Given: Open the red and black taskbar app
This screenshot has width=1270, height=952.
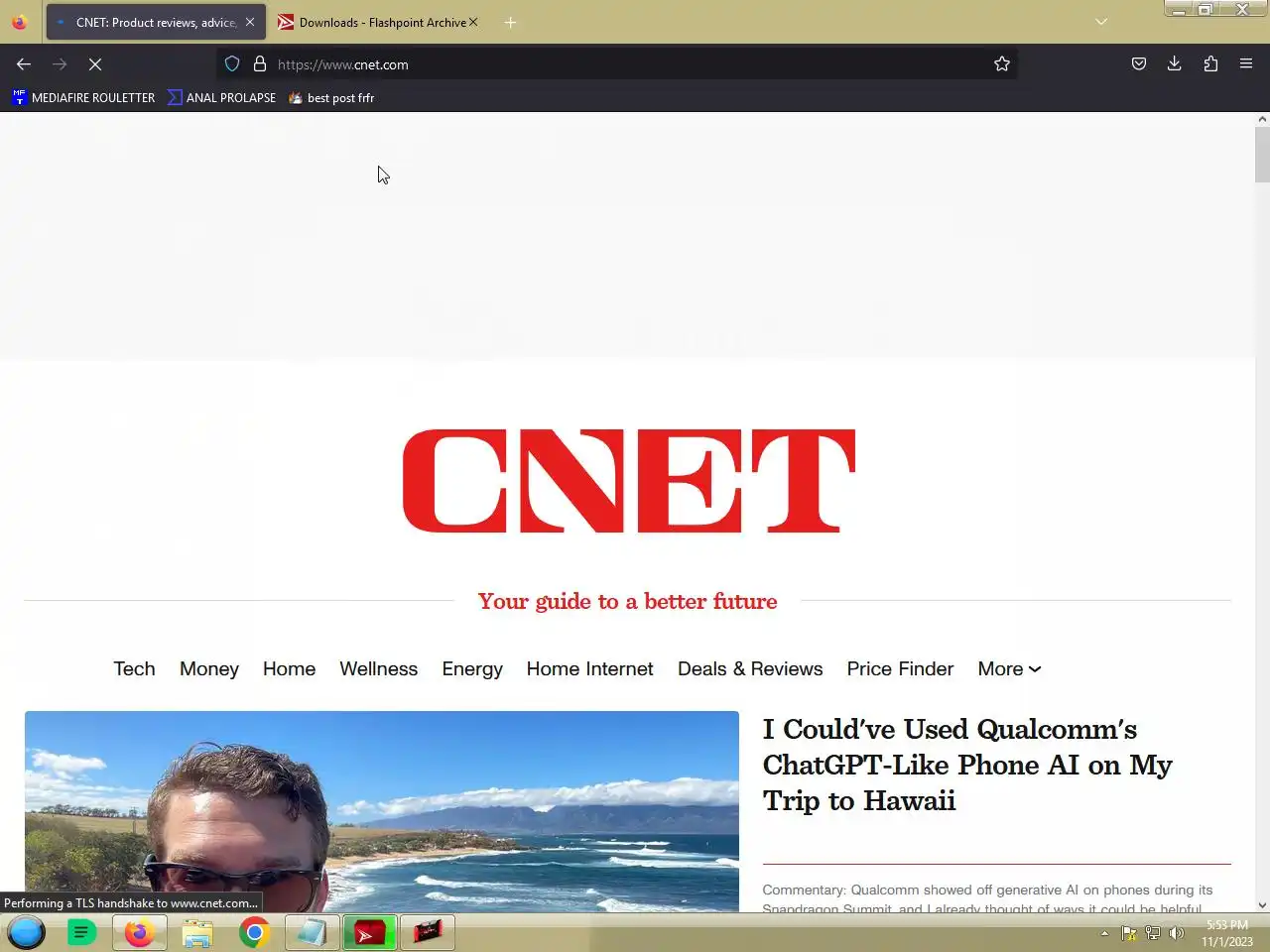Looking at the screenshot, I should click(428, 933).
